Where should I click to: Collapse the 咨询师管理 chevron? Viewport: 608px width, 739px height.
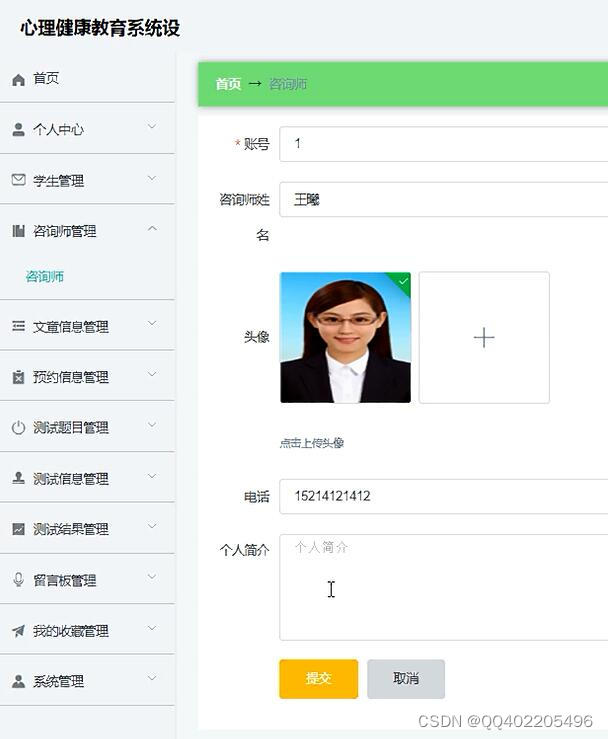[152, 229]
